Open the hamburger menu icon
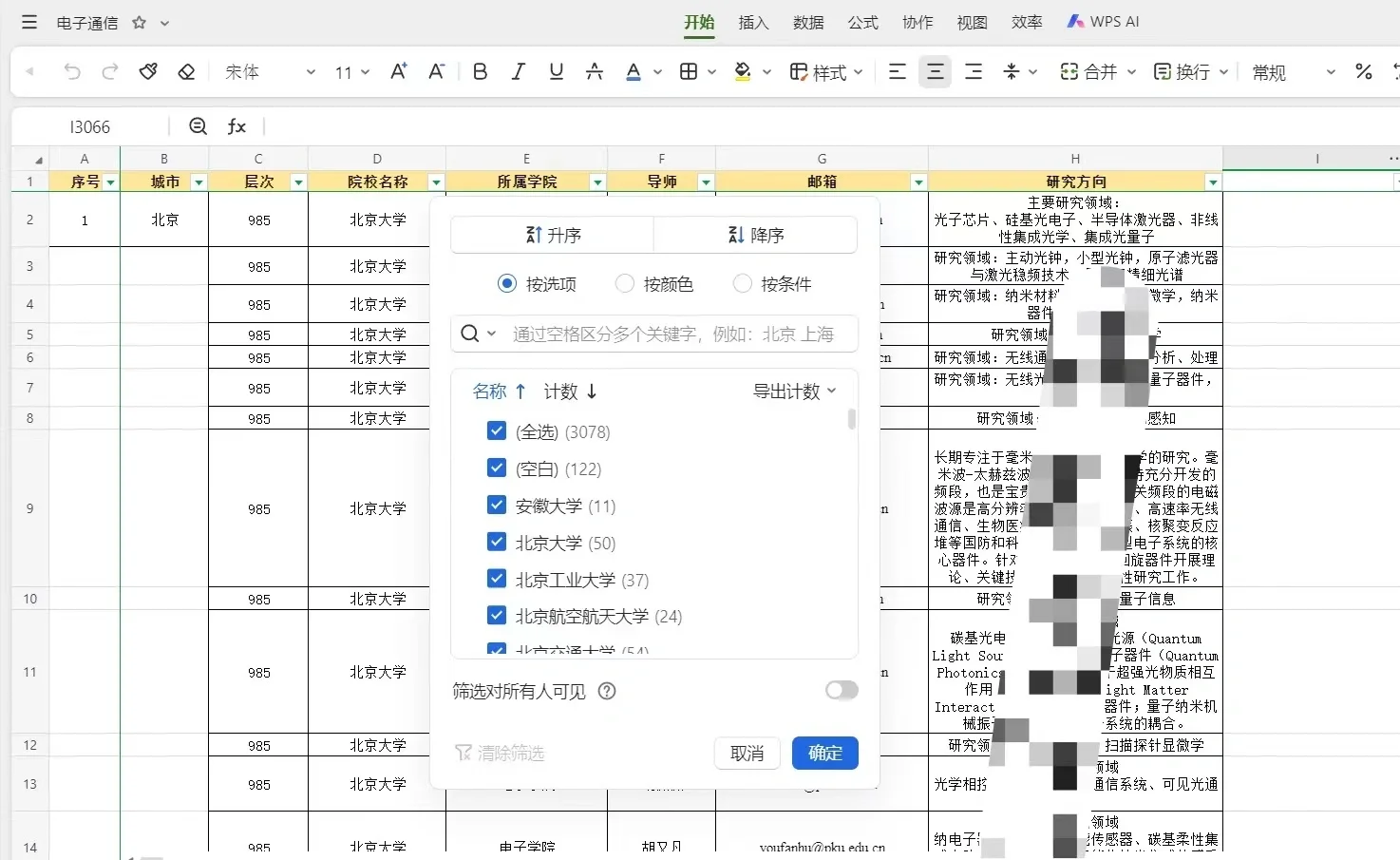Viewport: 1400px width, 860px height. point(29,22)
